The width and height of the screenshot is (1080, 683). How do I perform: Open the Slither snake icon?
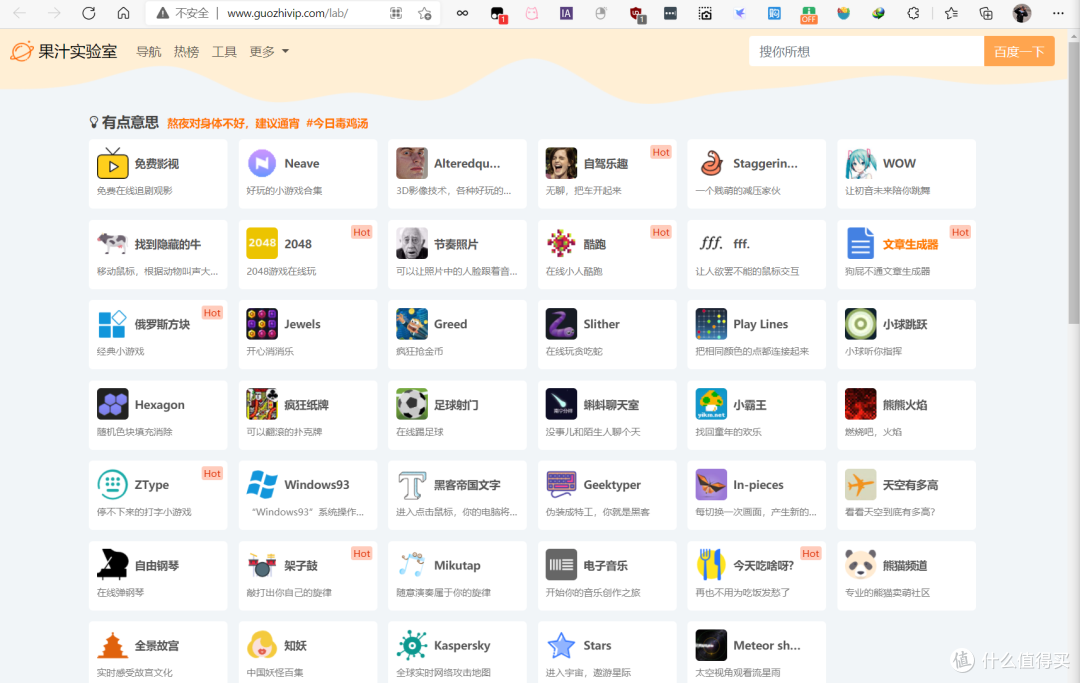(561, 324)
